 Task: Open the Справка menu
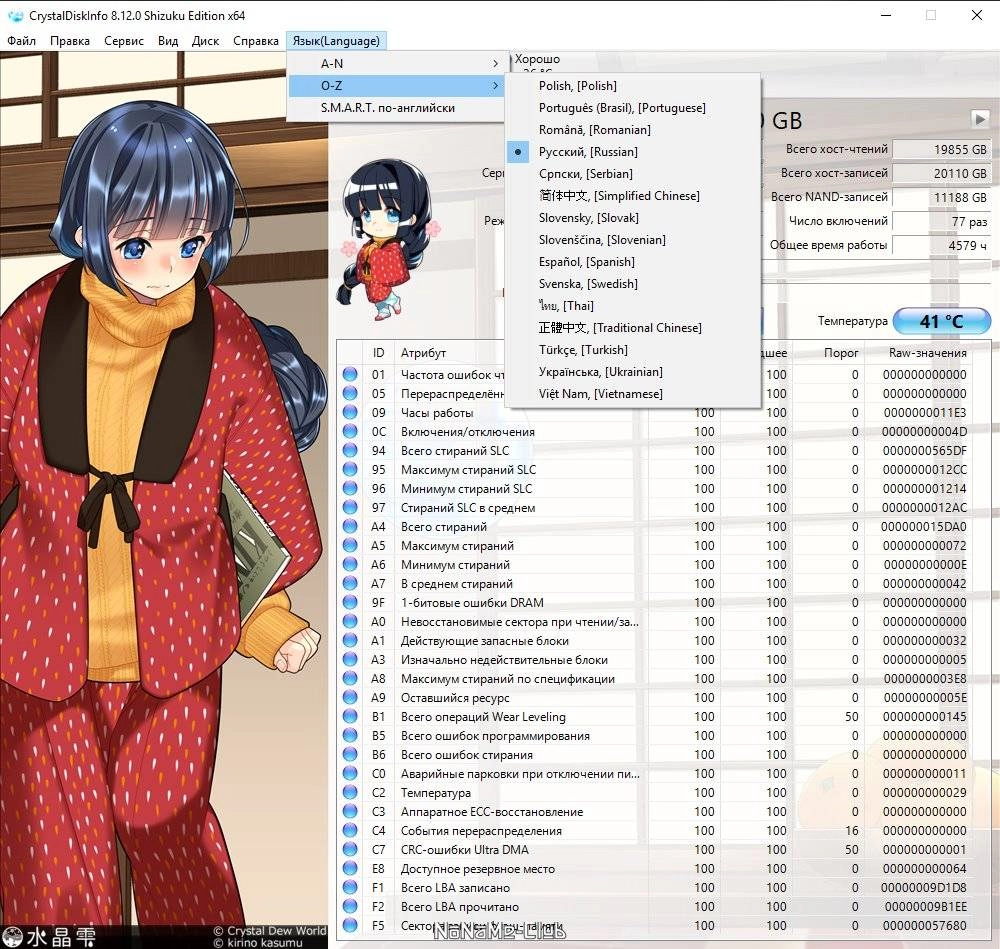pos(256,41)
